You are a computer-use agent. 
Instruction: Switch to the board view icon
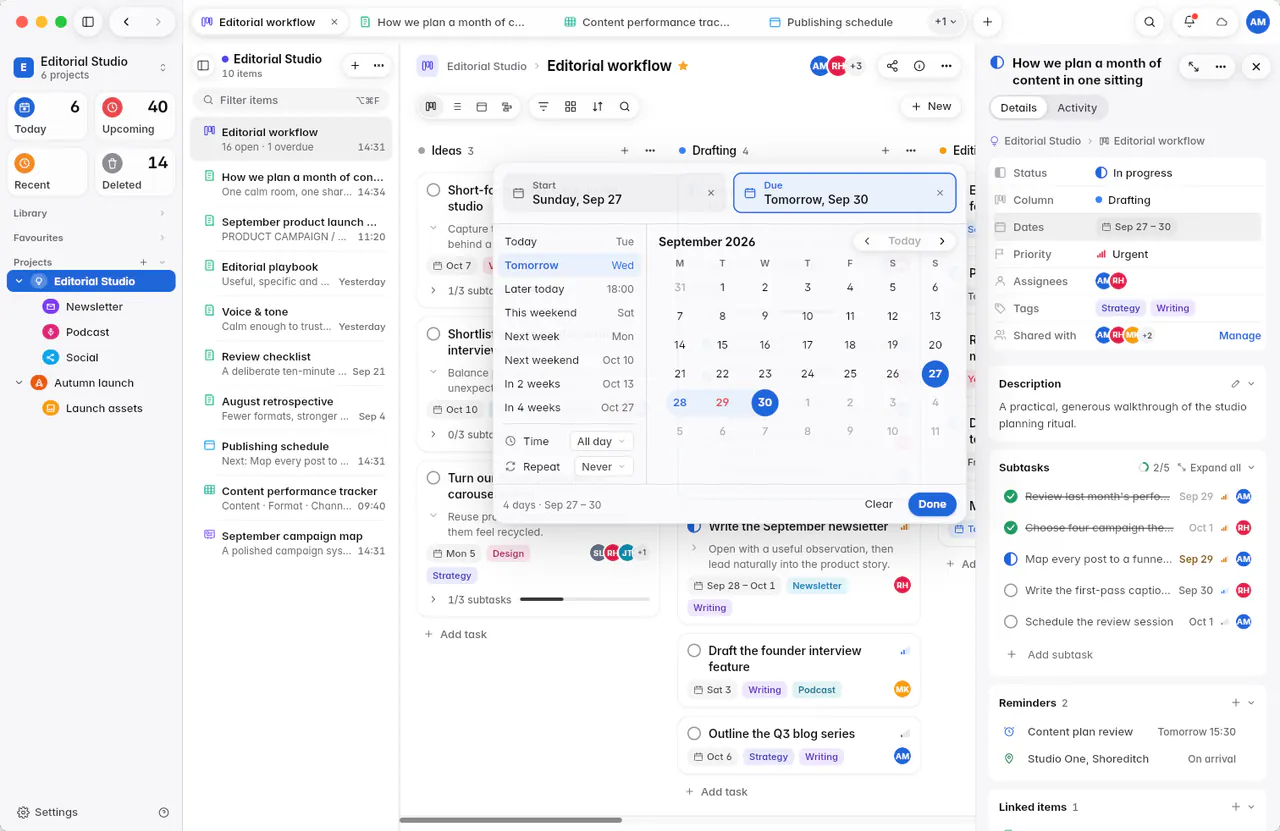point(431,106)
